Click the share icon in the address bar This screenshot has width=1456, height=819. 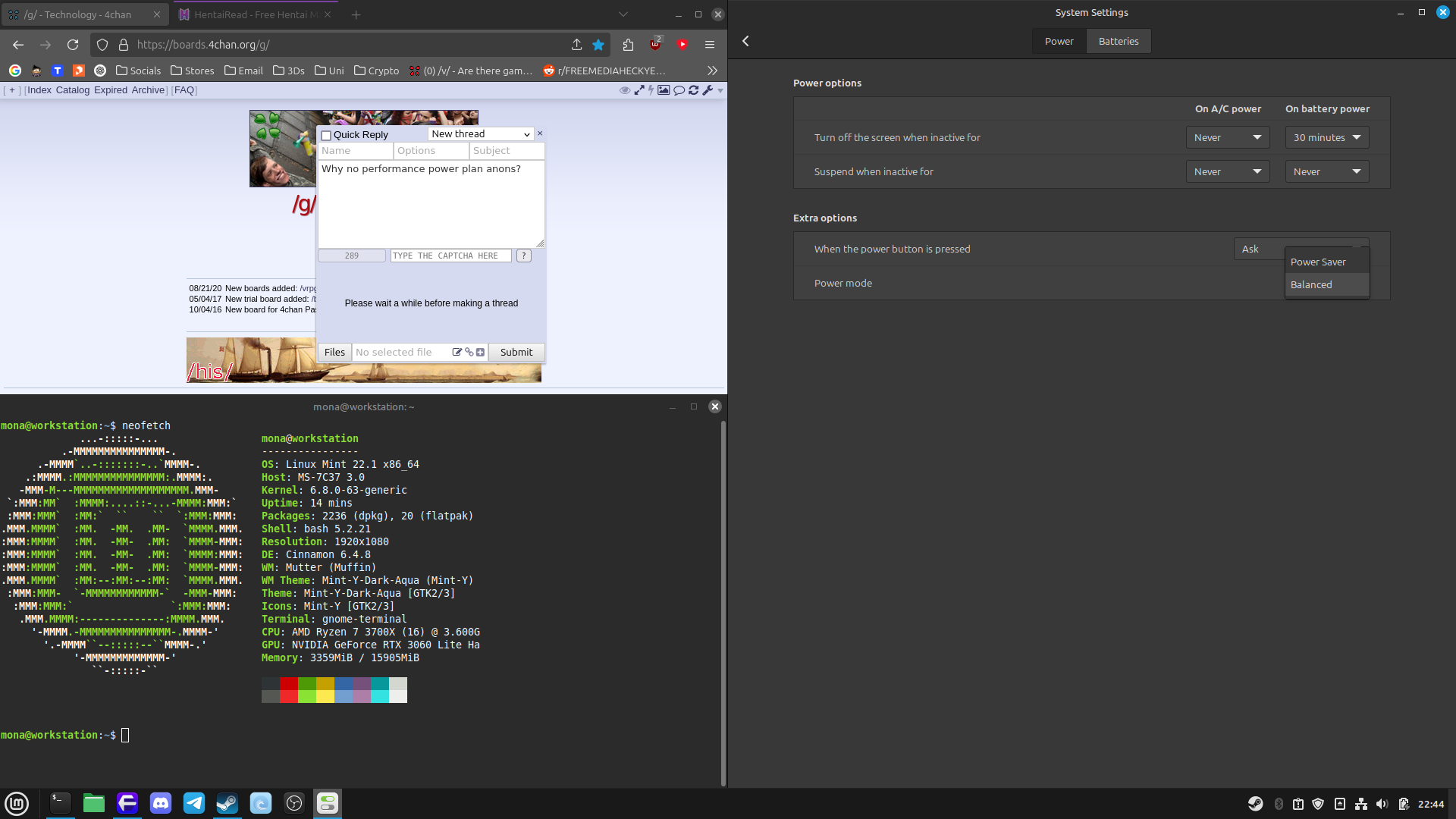(x=576, y=45)
